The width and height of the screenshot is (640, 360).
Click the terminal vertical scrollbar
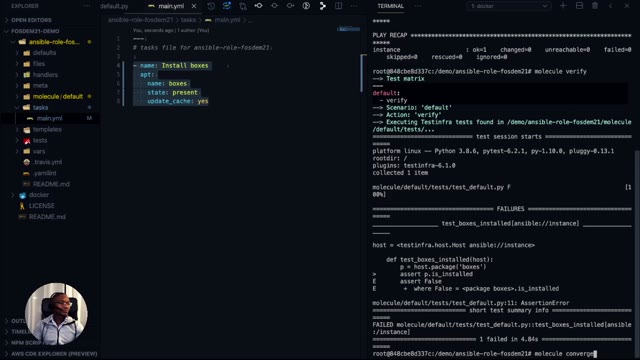click(637, 253)
